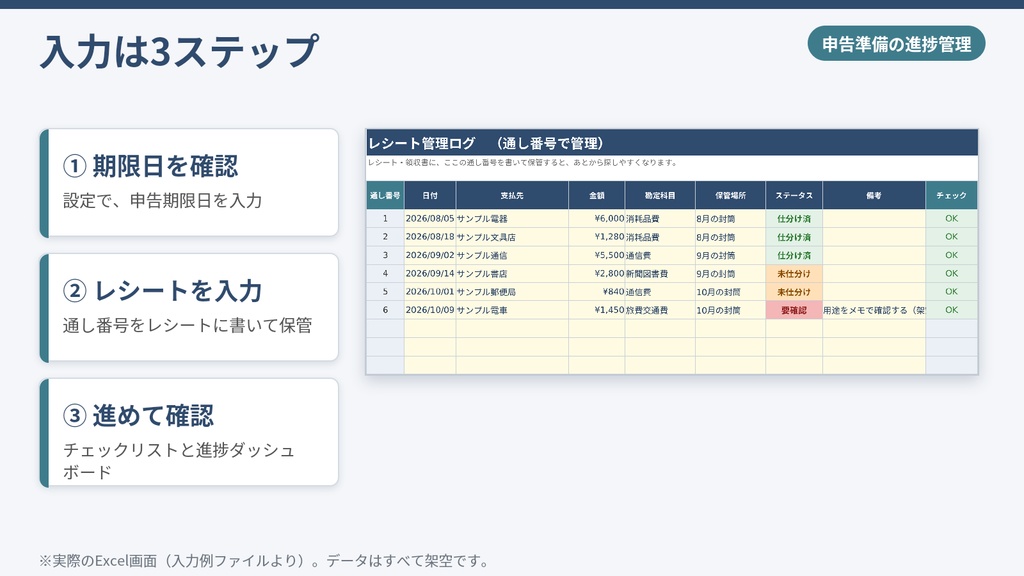Click payee cell サンプル電車

[x=512, y=310]
